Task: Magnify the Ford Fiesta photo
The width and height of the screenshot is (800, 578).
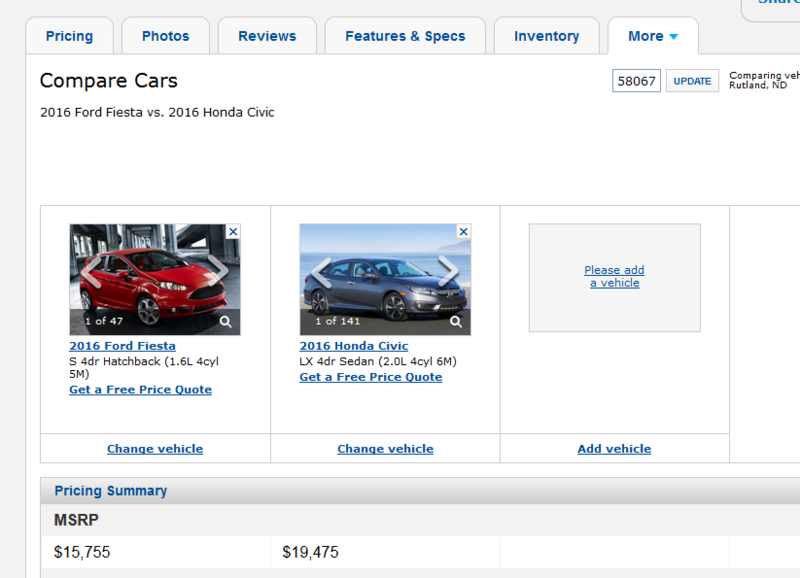Action: [226, 322]
